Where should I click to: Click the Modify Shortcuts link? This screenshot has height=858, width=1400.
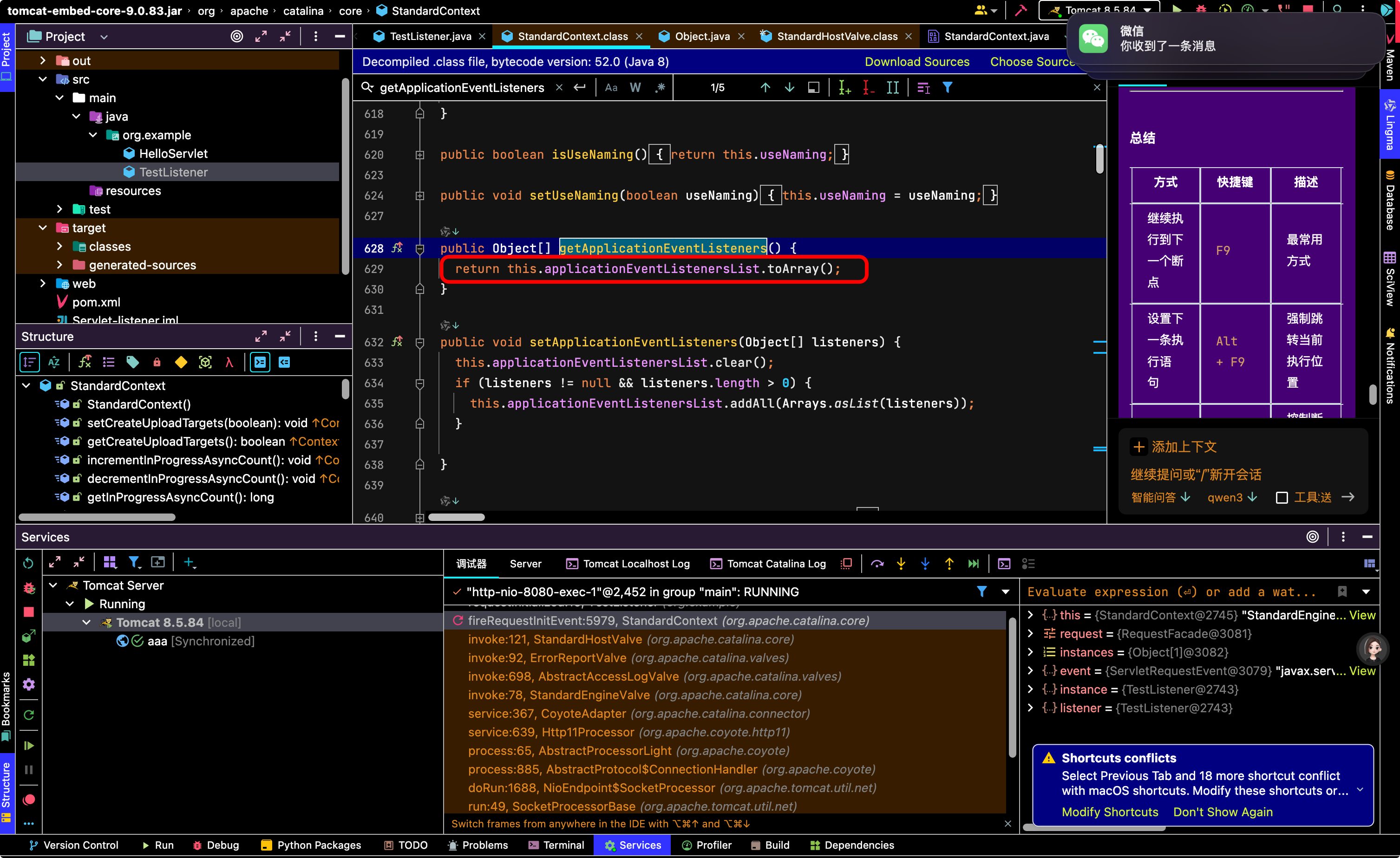1110,812
